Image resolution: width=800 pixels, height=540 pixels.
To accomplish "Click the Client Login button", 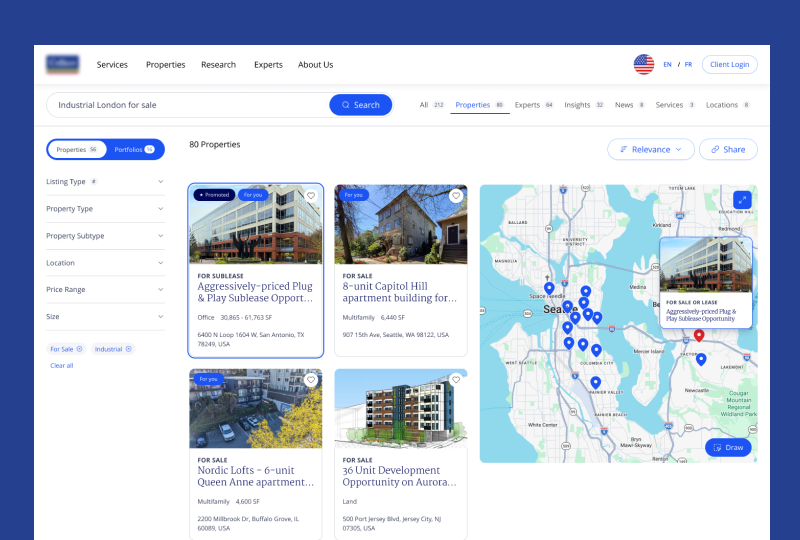I will 730,64.
